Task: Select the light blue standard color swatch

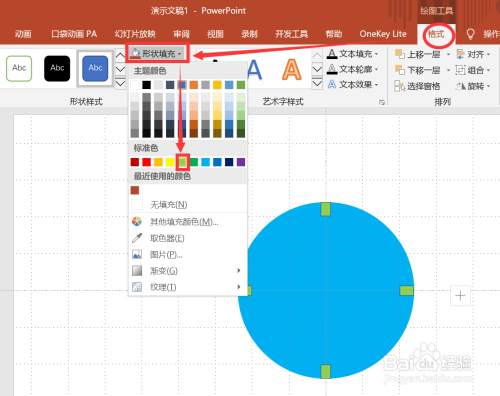Action: click(x=206, y=162)
